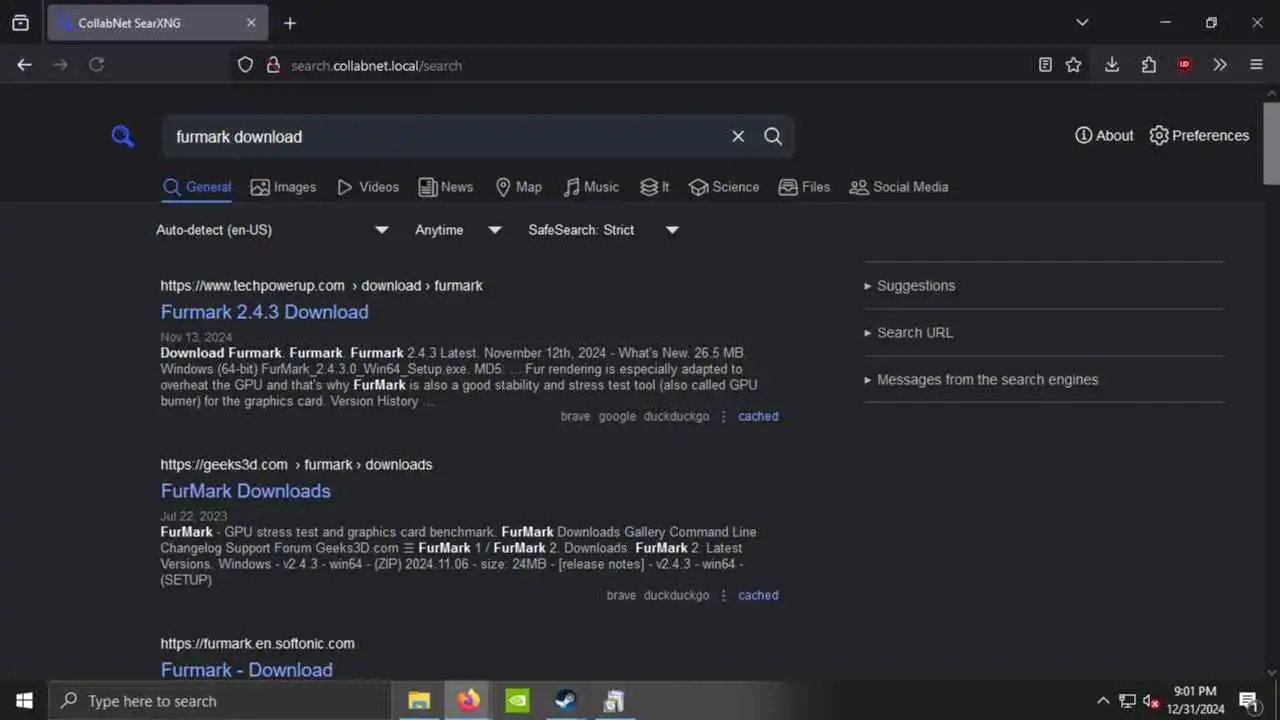Click the tracking protection shield icon
1280x720 pixels.
click(x=245, y=65)
